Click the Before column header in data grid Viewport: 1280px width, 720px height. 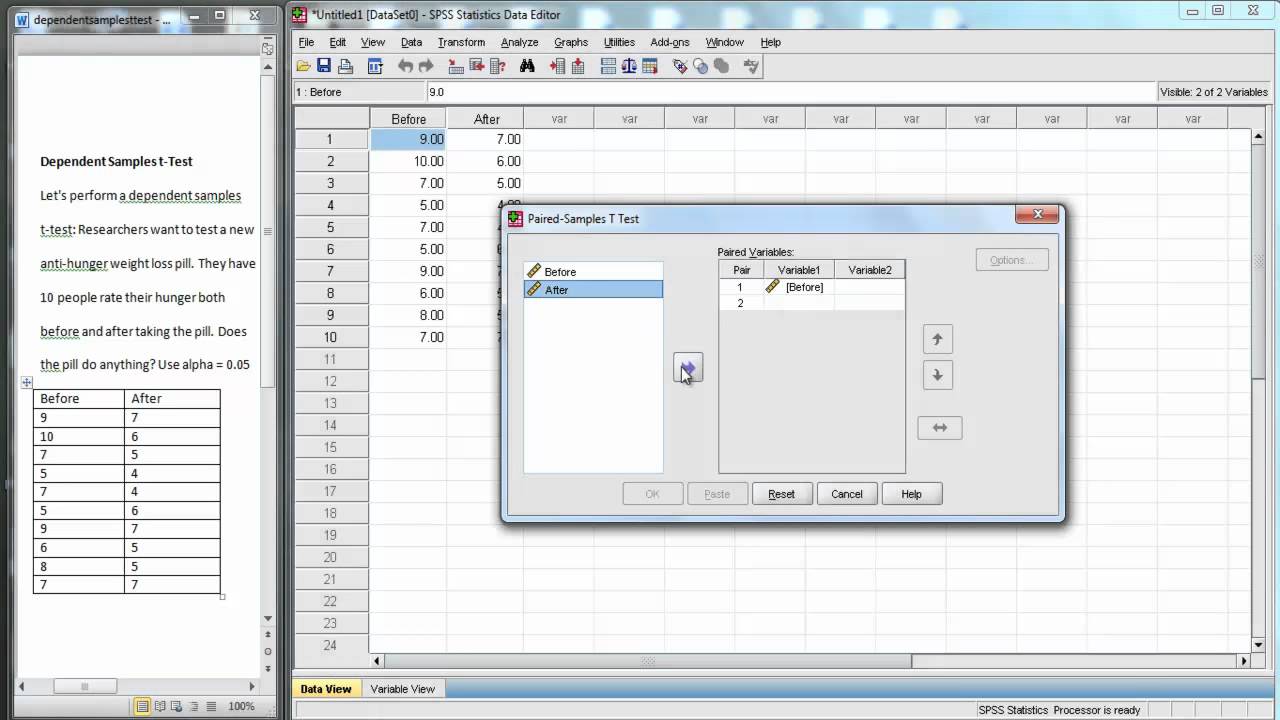coord(408,119)
